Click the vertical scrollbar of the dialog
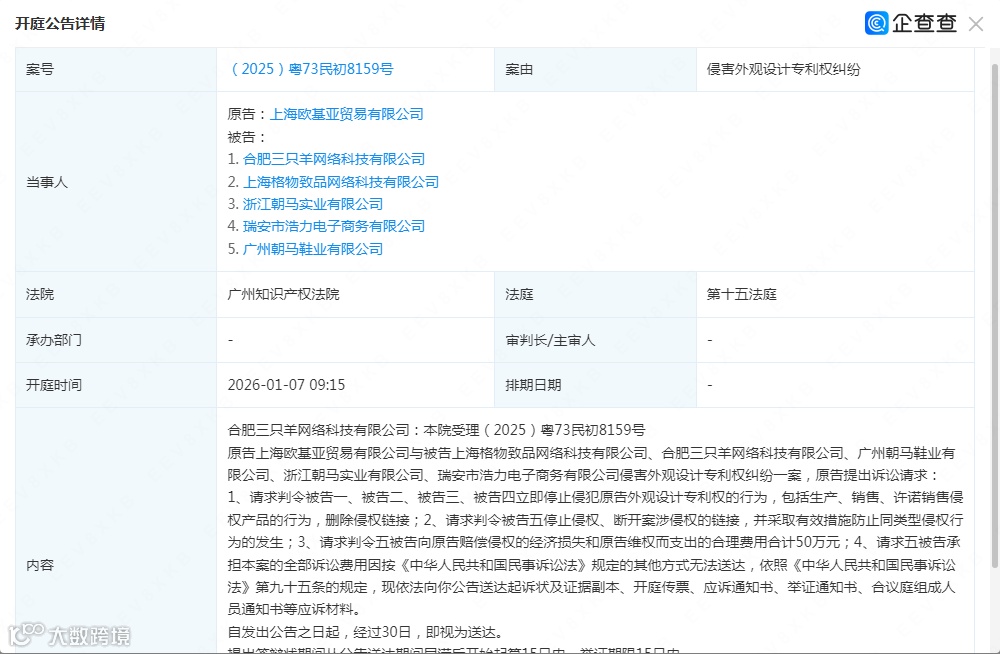The width and height of the screenshot is (1000, 654). click(995, 315)
